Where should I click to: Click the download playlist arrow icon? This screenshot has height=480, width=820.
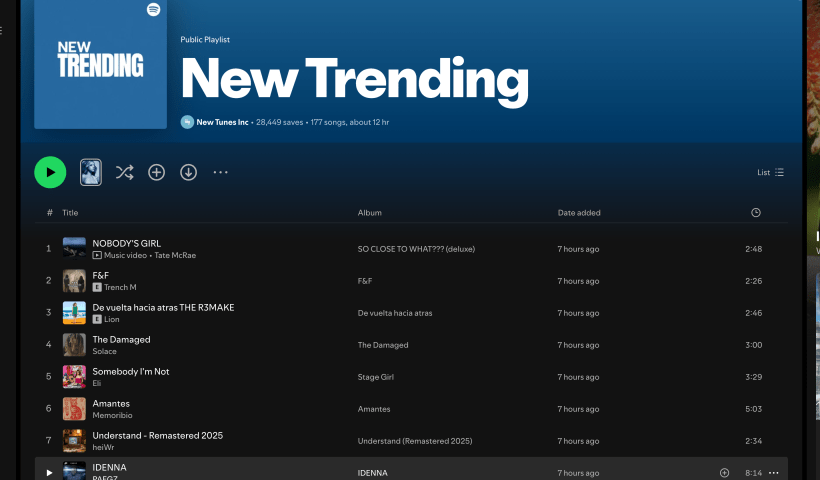click(188, 172)
